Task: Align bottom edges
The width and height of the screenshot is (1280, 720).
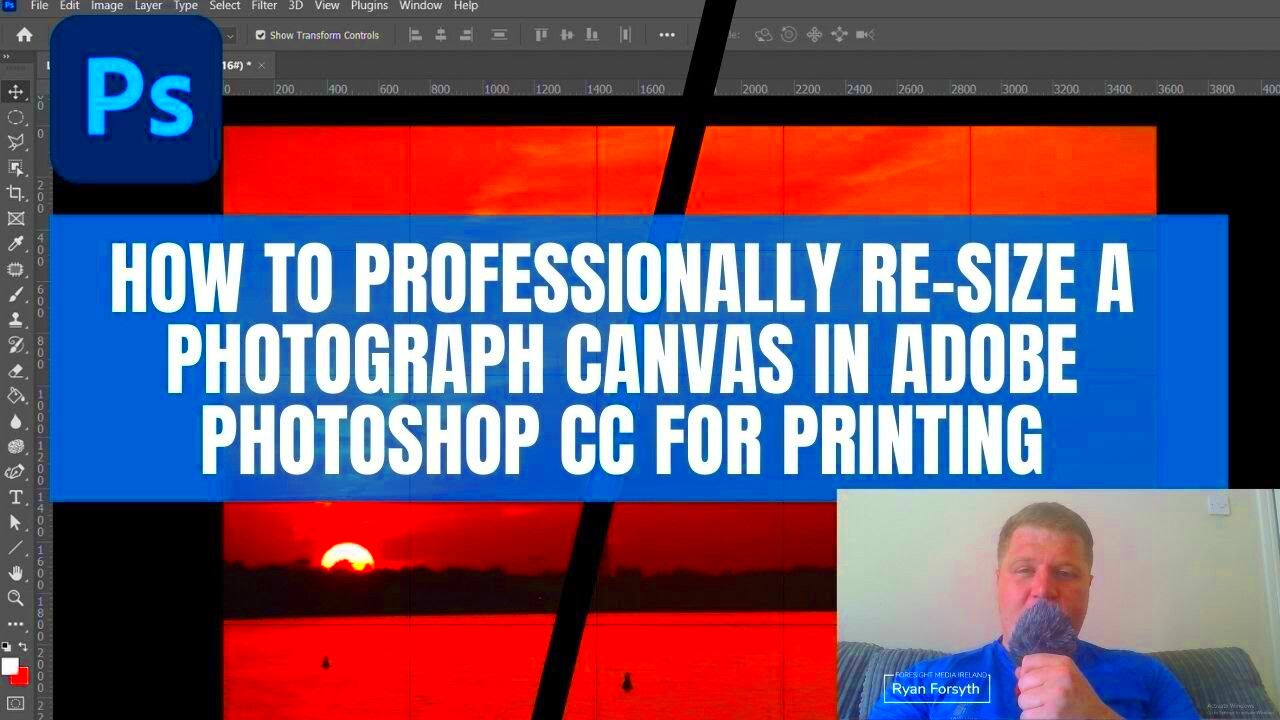Action: coord(592,35)
